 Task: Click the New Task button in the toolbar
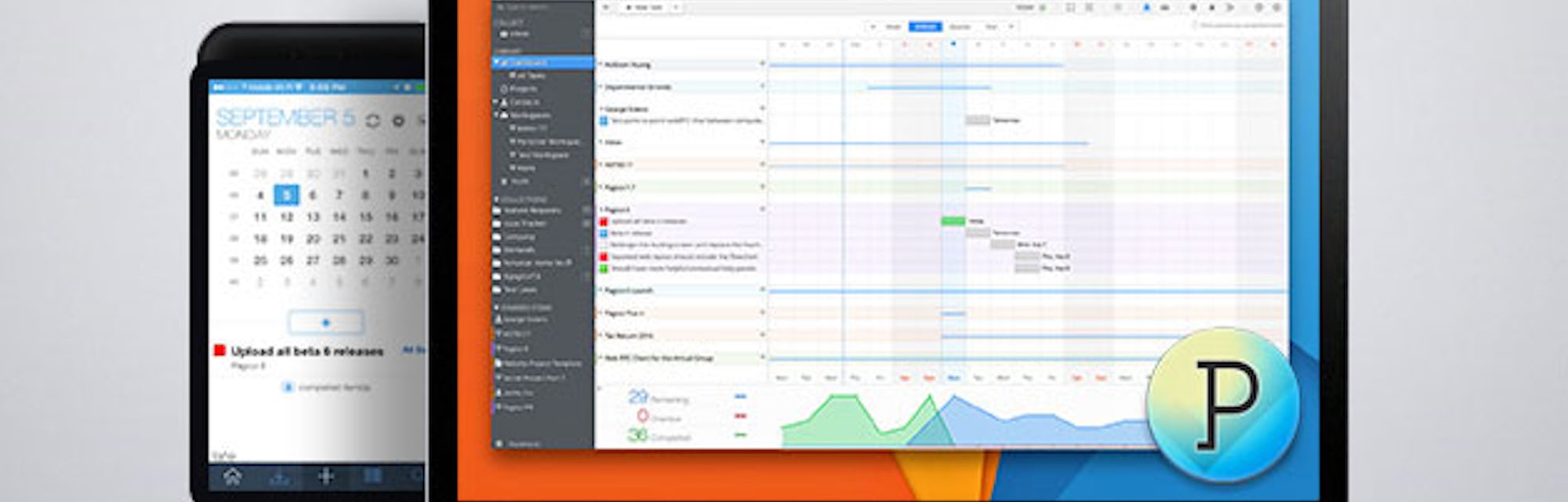pos(643,7)
